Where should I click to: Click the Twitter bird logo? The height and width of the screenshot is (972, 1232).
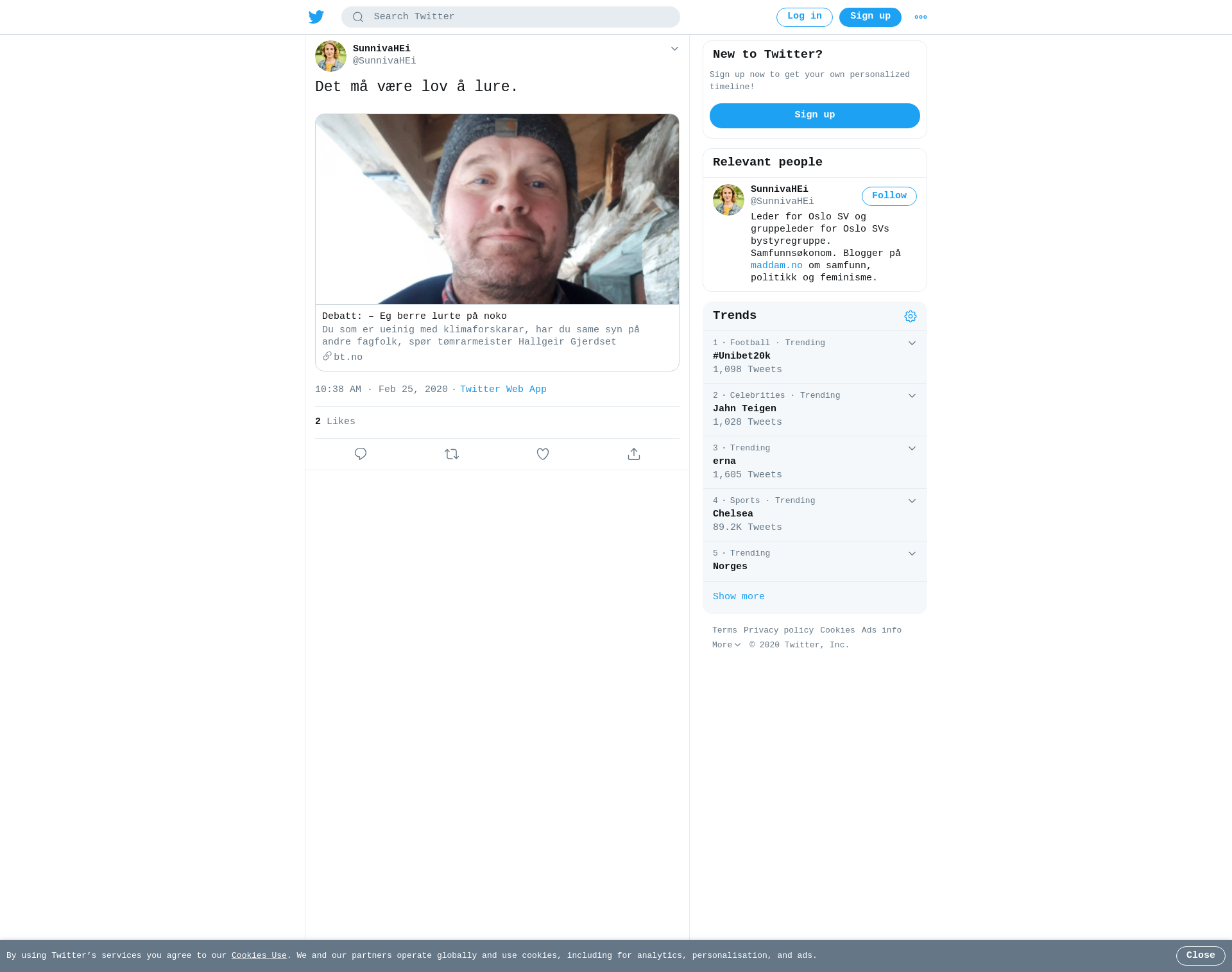coord(316,17)
